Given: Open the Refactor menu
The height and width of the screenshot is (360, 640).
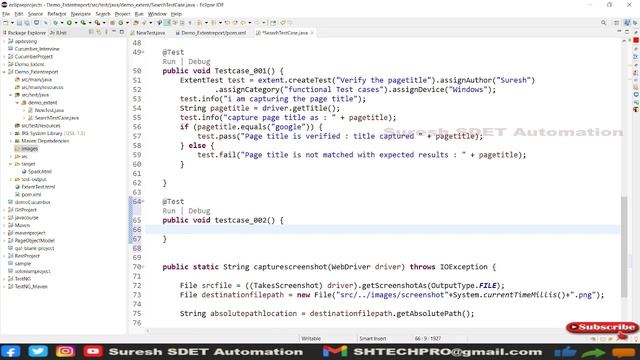Looking at the screenshot, I should coord(57,14).
